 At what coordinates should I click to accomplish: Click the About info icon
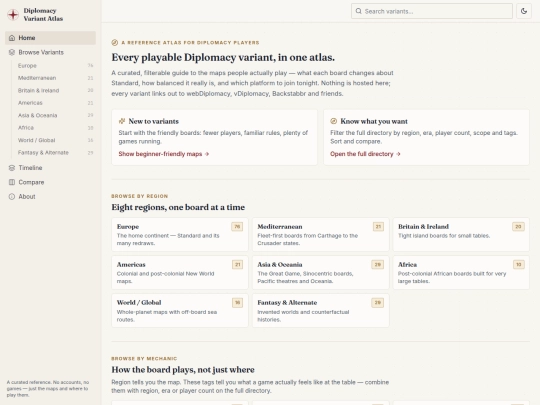coord(12,197)
